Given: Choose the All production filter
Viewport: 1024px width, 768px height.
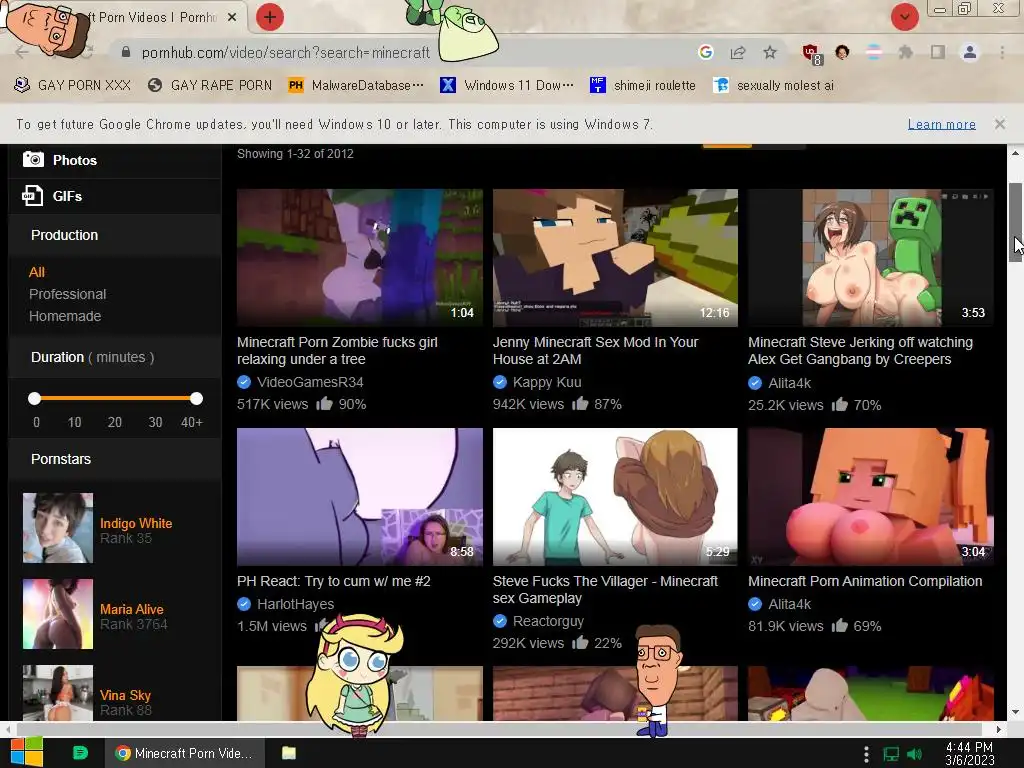Looking at the screenshot, I should [x=37, y=272].
